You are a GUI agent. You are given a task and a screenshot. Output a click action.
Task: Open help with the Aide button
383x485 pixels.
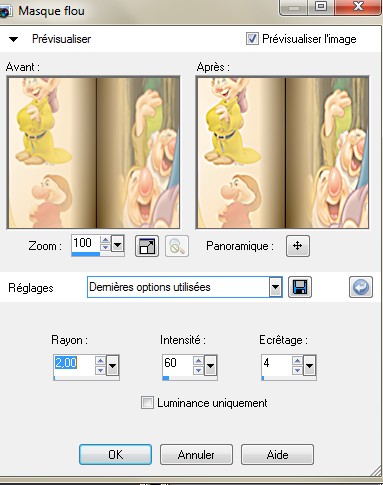(x=277, y=454)
